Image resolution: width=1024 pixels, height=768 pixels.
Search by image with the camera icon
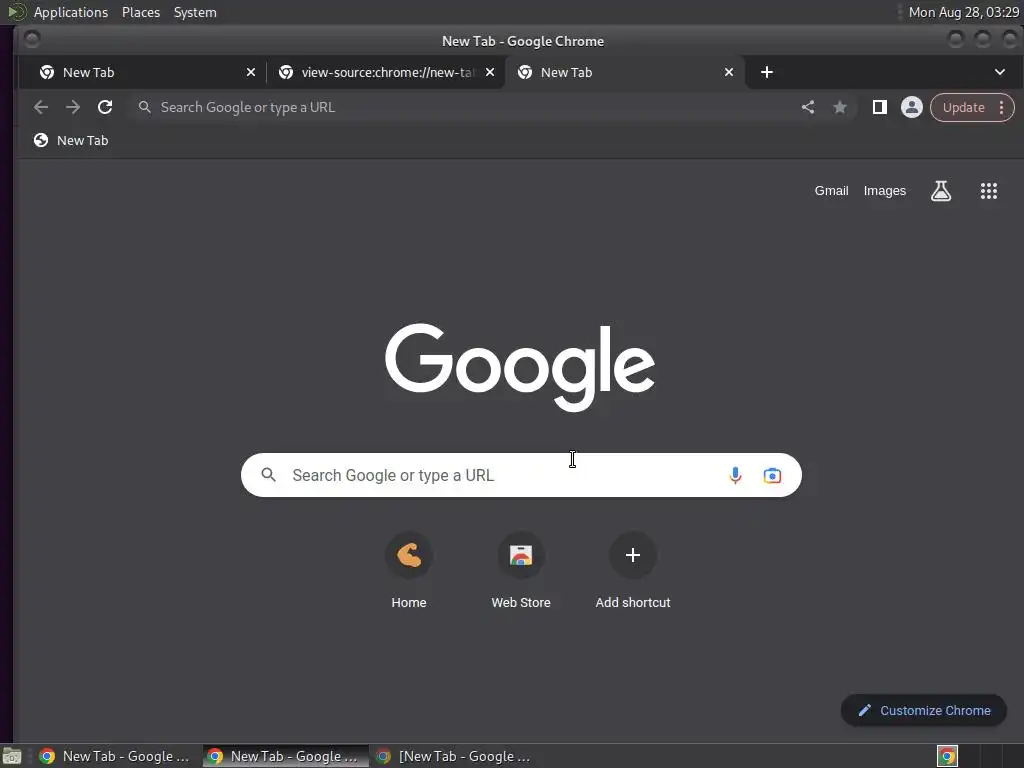[x=772, y=475]
